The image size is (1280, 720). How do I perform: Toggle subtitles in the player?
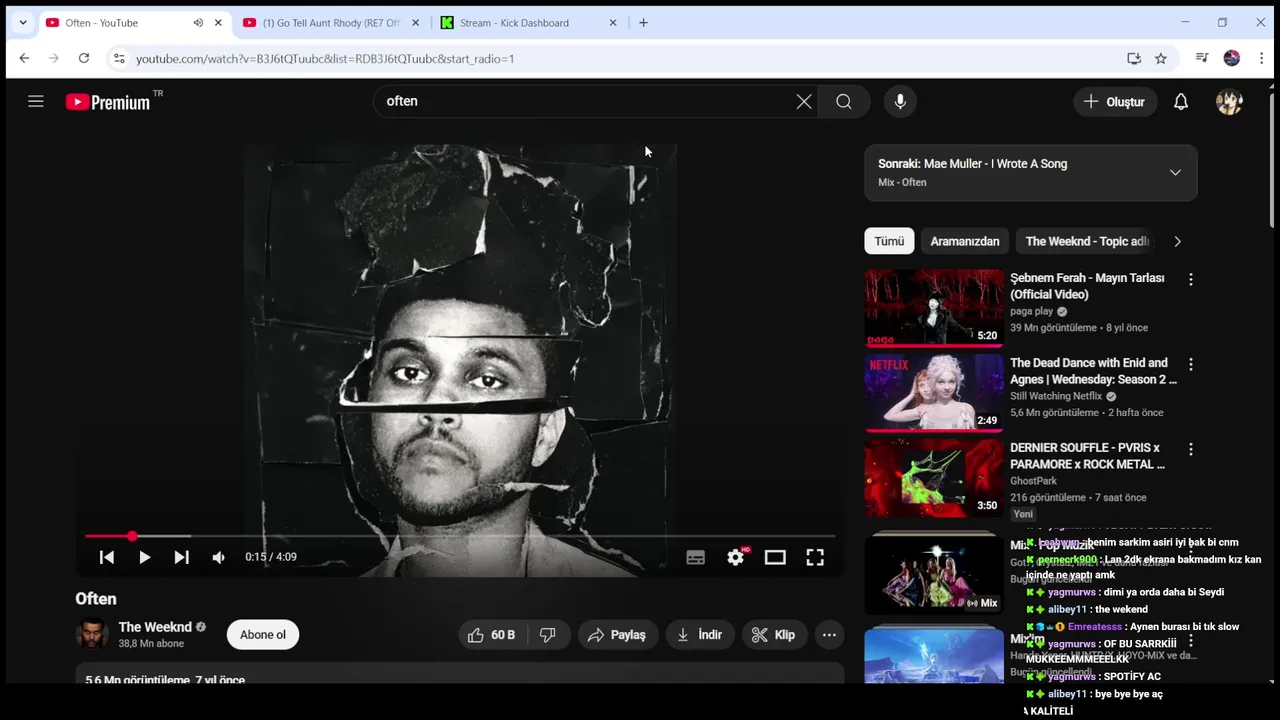click(696, 558)
